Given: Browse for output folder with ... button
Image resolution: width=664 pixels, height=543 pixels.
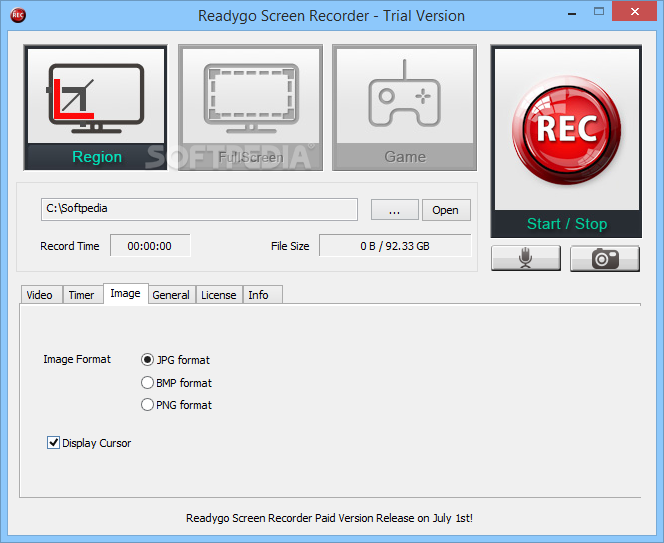Looking at the screenshot, I should pos(395,210).
